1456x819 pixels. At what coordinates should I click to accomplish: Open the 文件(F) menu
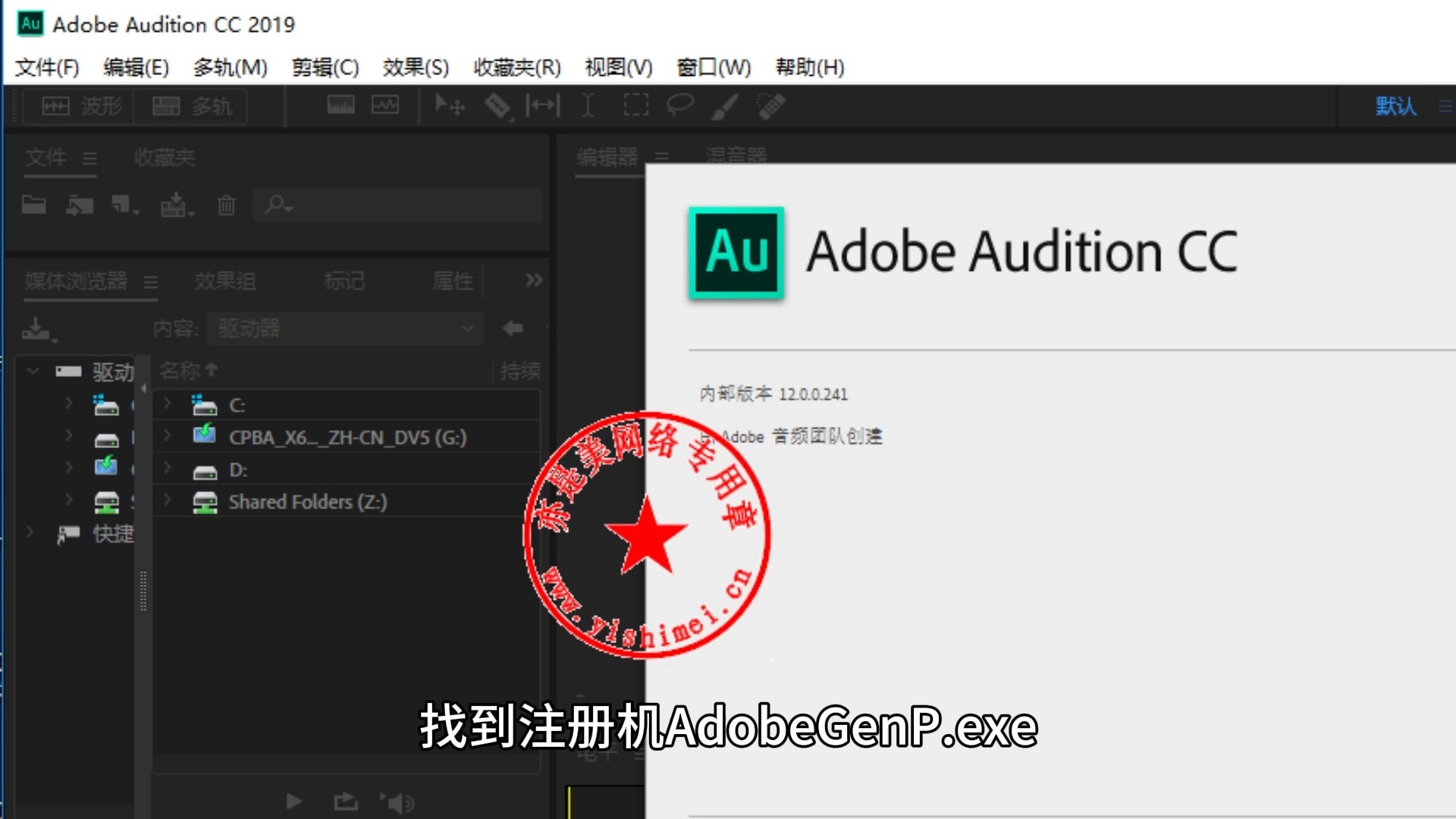47,67
